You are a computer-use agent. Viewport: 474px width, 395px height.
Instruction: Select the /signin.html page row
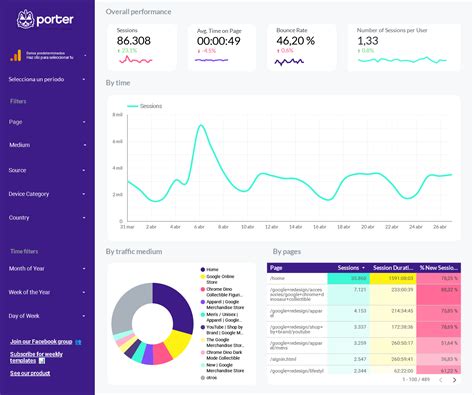(x=364, y=359)
